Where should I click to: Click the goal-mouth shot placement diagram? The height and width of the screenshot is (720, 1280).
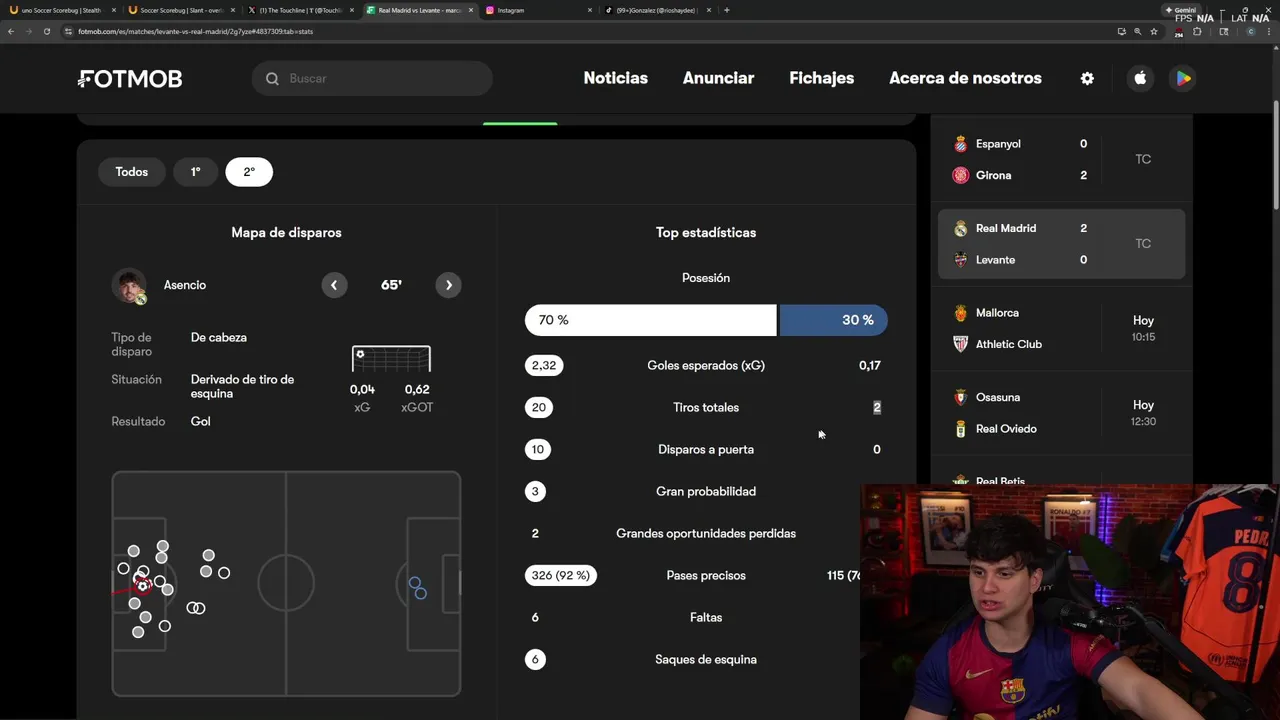tap(391, 359)
